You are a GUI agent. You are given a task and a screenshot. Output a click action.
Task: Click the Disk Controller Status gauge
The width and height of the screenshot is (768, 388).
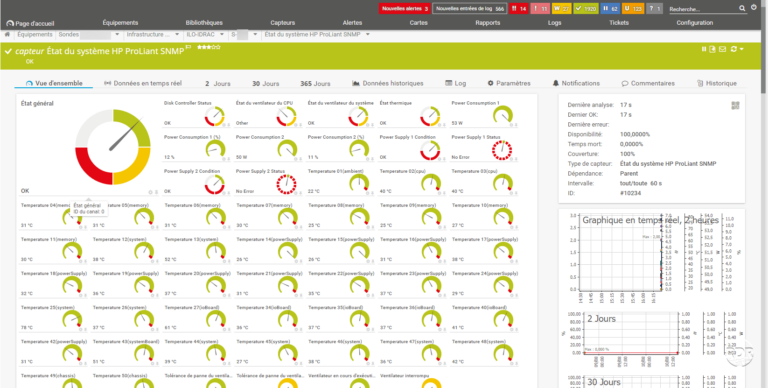pyautogui.click(x=215, y=117)
